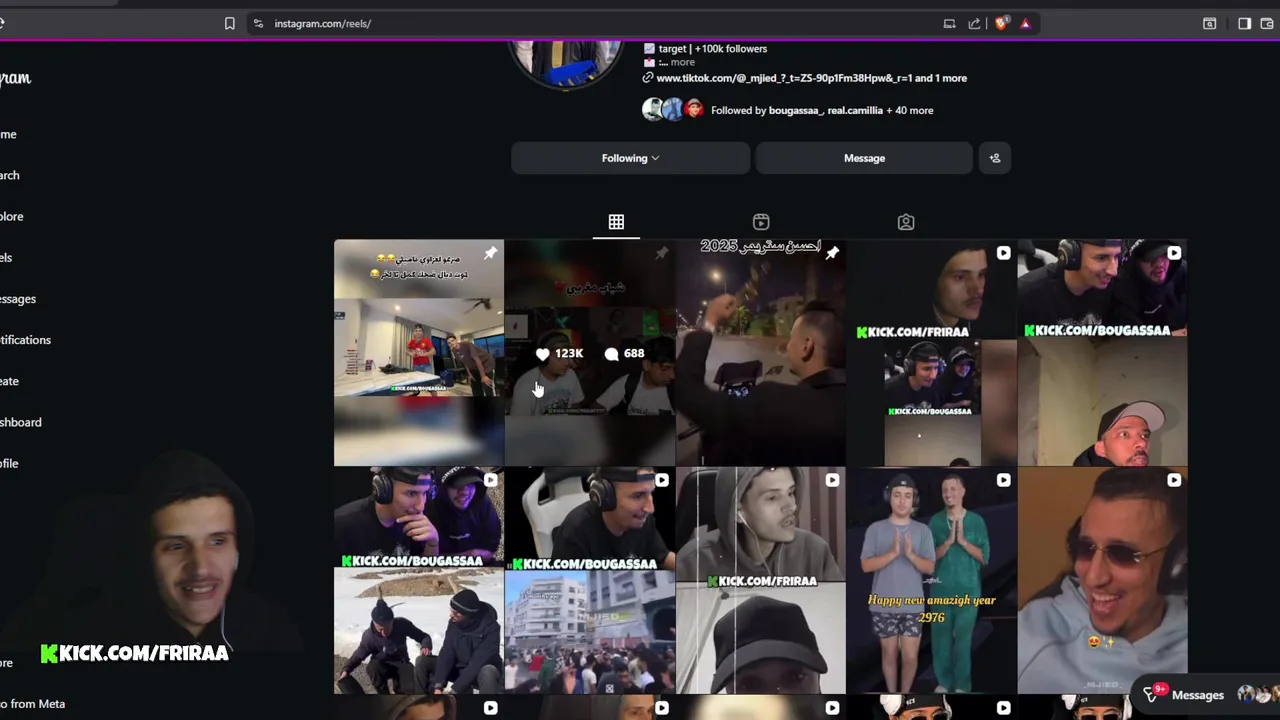This screenshot has height=720, width=1280.
Task: Click the Brave Rewards triangle icon
Action: click(x=1025, y=23)
